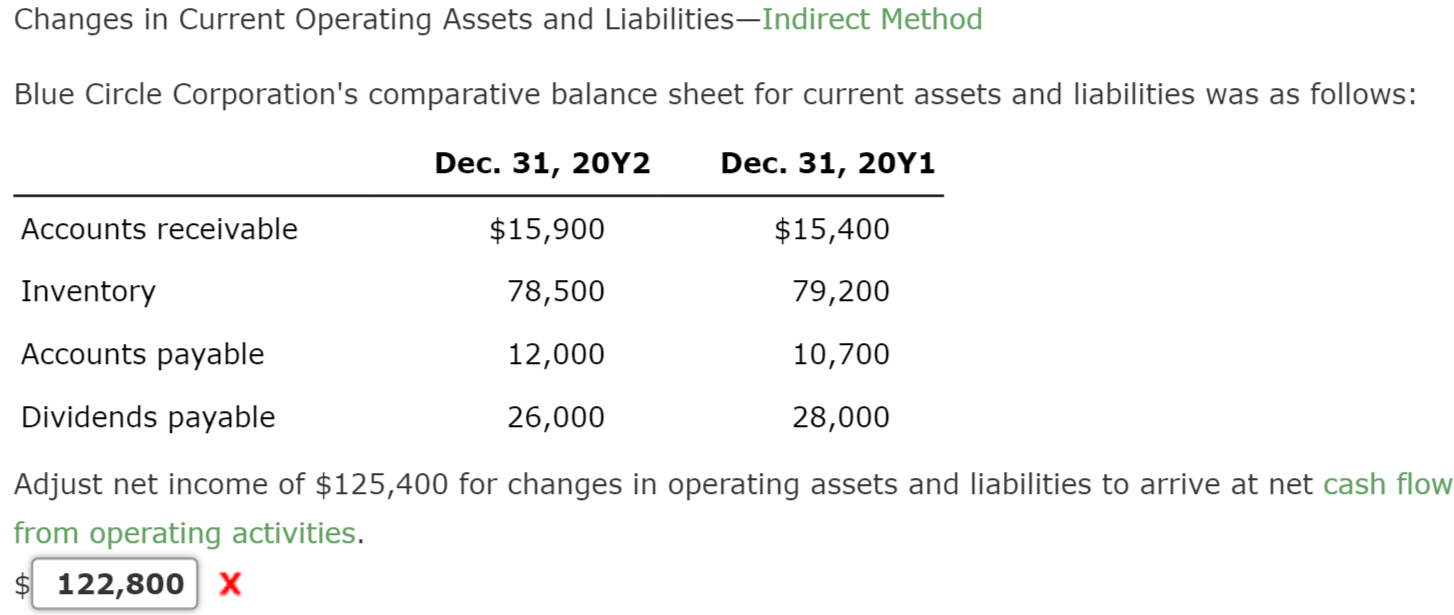The width and height of the screenshot is (1454, 615).
Task: Click the $15,400 value for 20Y1
Action: (x=831, y=229)
